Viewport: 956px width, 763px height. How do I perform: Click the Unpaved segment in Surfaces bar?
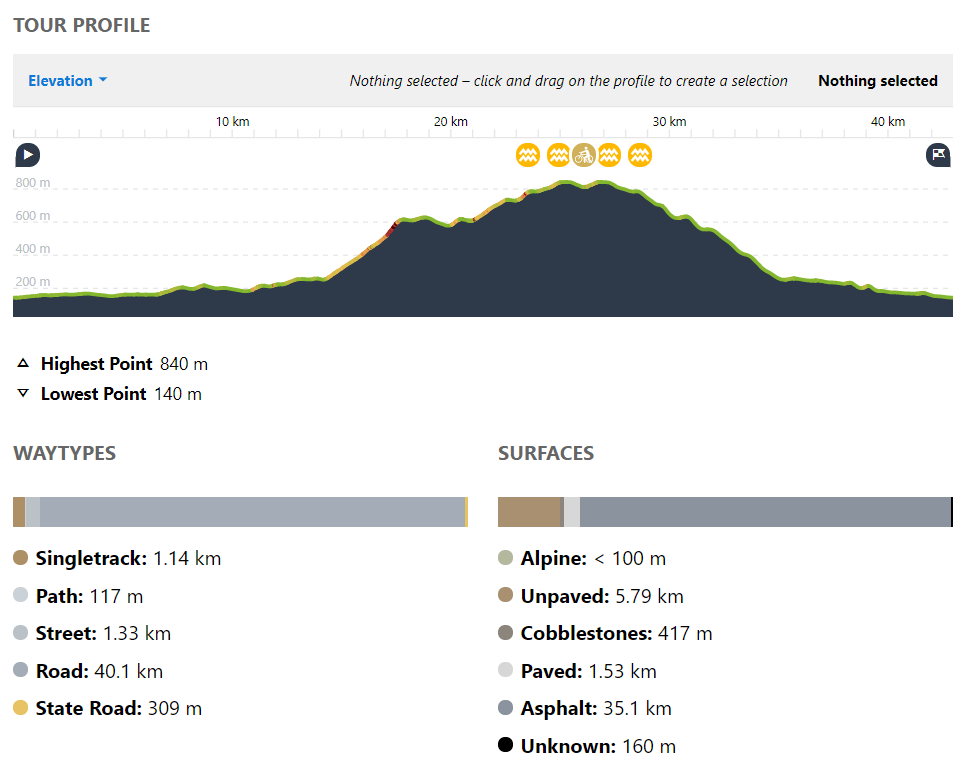(530, 512)
